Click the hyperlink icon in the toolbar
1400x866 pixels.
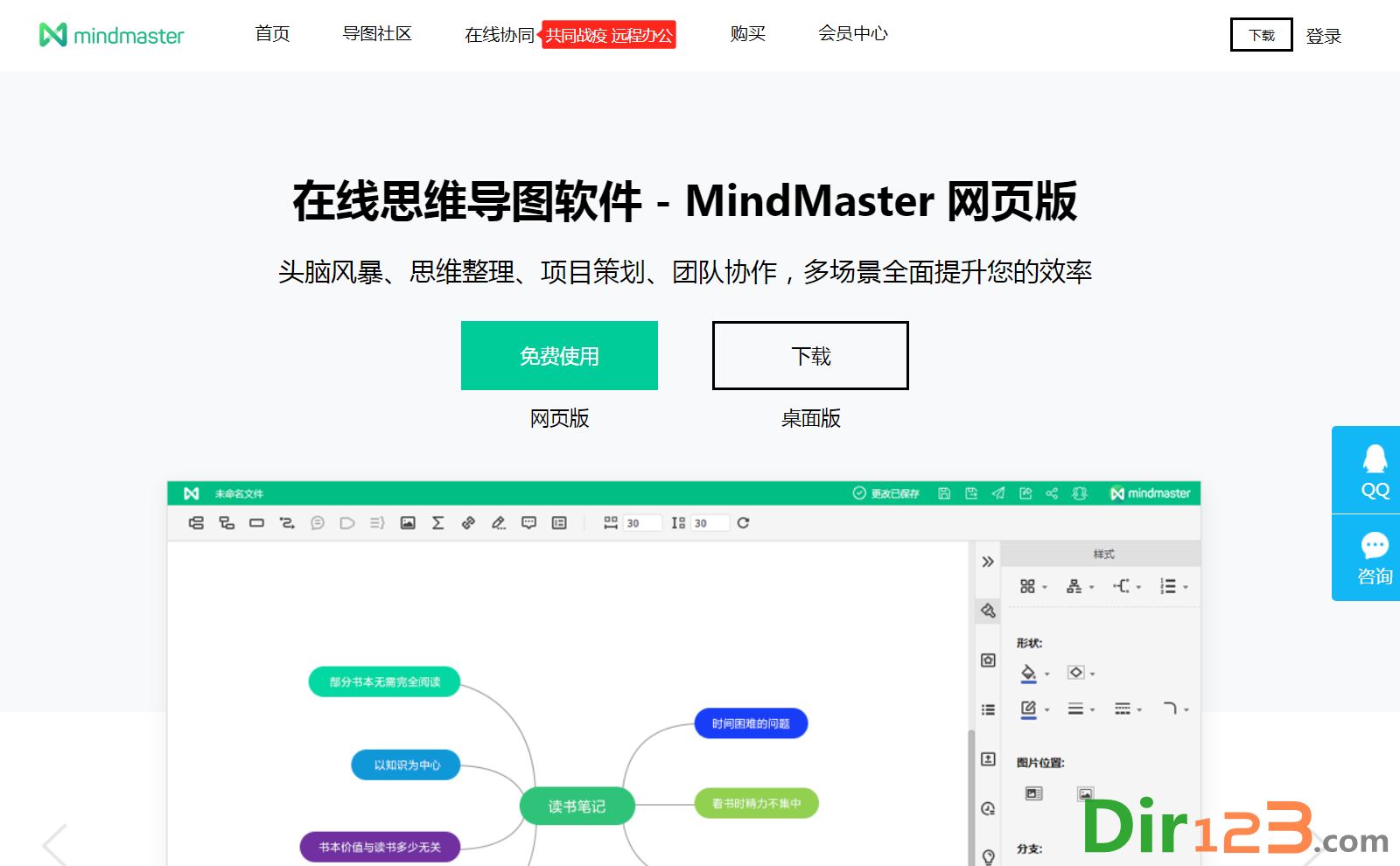(x=468, y=523)
